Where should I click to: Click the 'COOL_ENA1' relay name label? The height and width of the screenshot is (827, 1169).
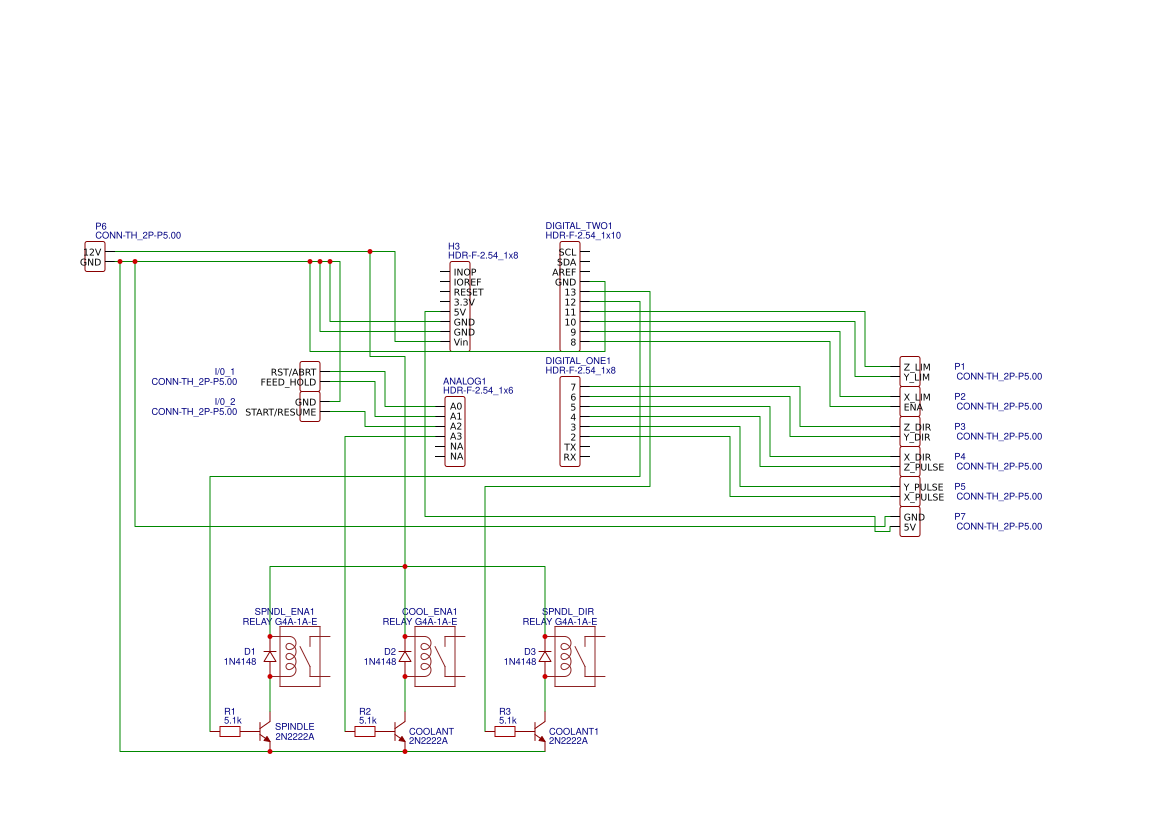429,611
